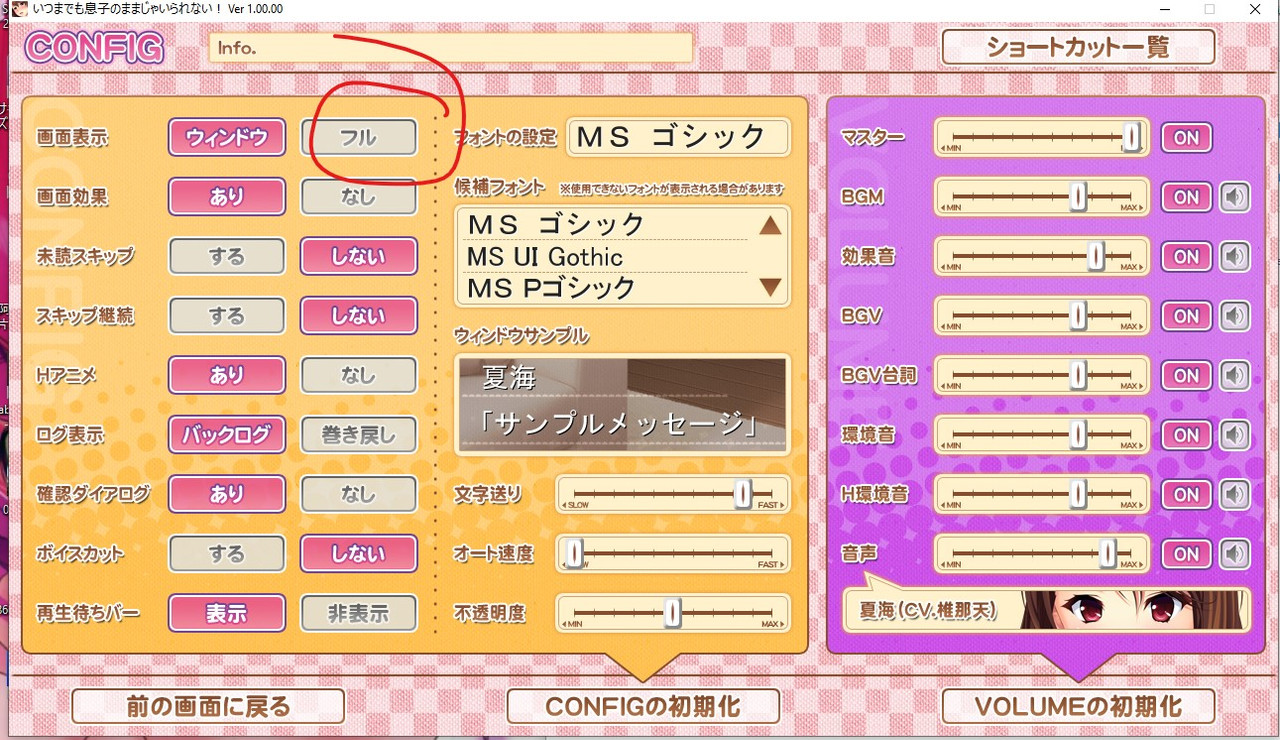Expand font list with the up arrow

[x=770, y=226]
